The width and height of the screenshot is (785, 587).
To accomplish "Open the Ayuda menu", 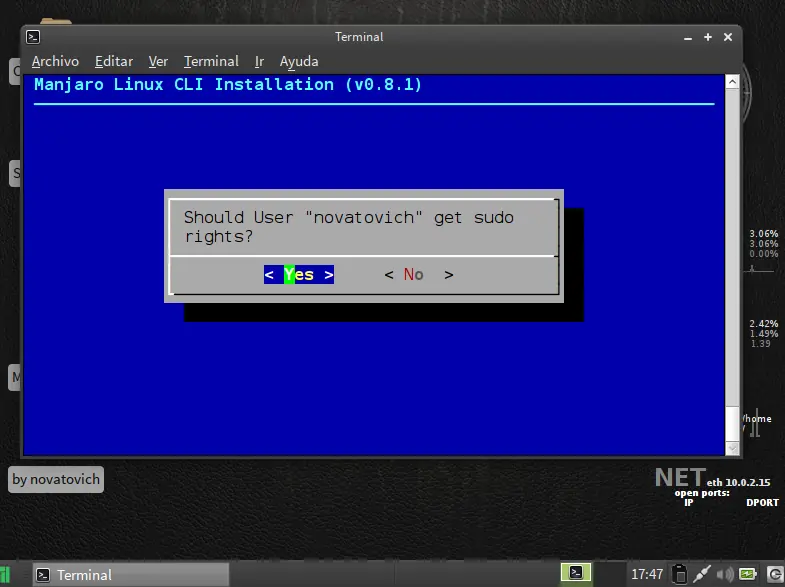I will pyautogui.click(x=299, y=61).
